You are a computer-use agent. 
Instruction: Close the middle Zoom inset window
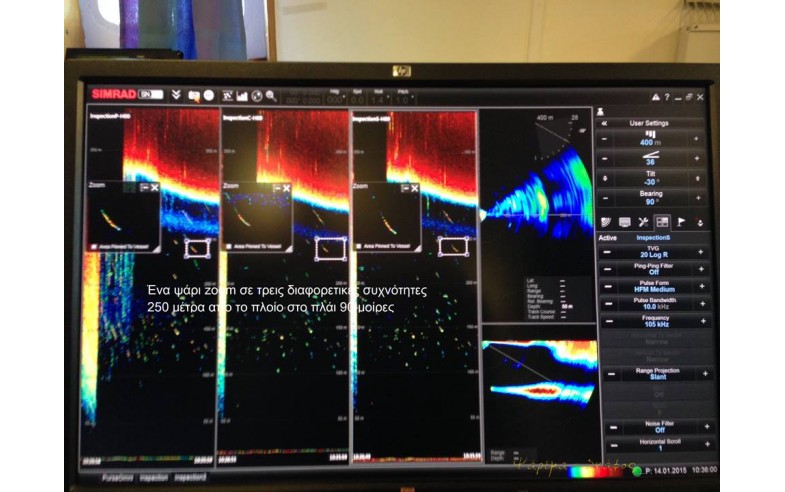286,188
